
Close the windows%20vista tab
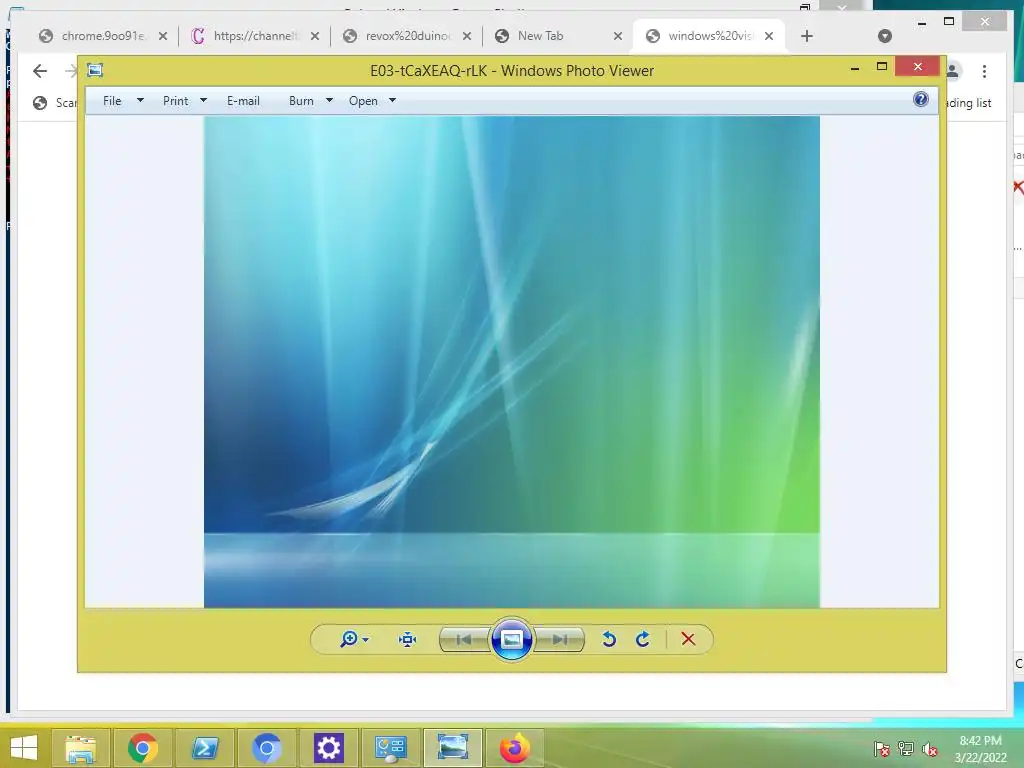click(x=769, y=36)
